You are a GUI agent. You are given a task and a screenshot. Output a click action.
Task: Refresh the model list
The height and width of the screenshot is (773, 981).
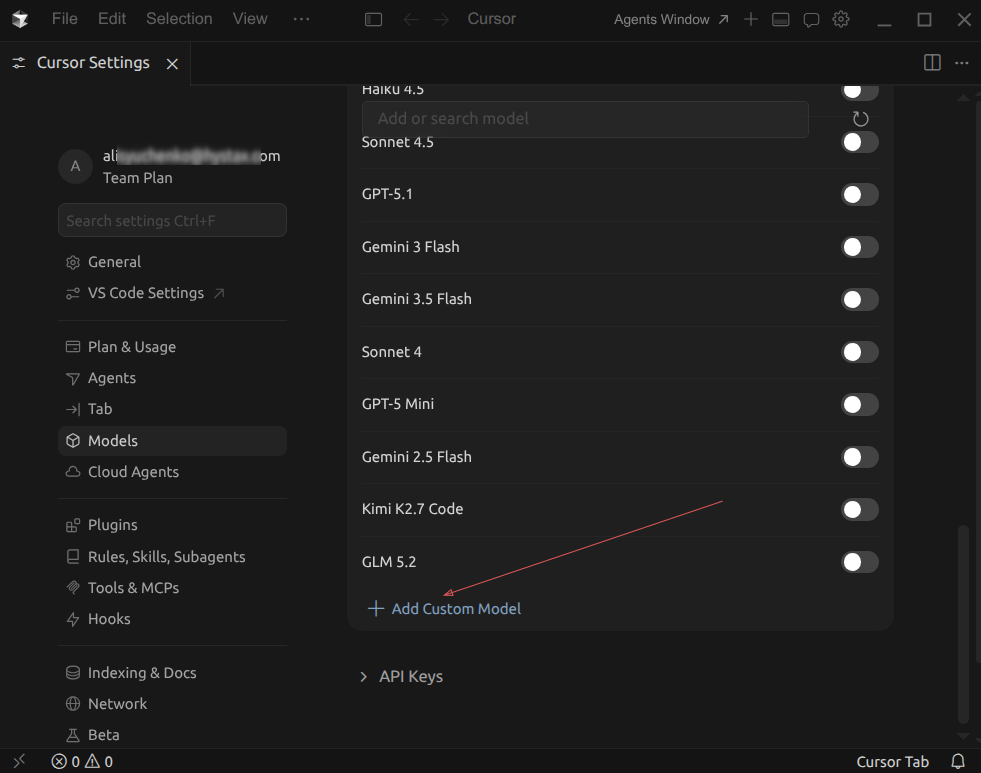[861, 119]
